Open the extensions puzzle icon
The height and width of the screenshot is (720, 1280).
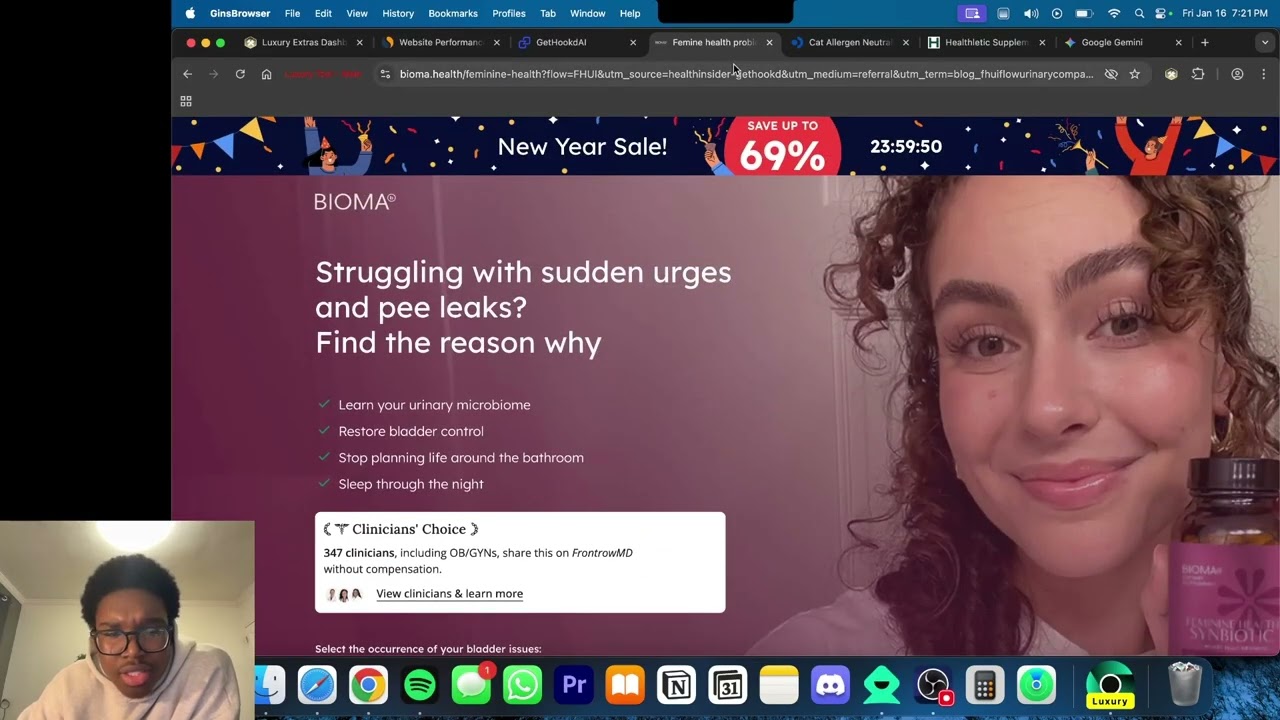coord(1198,74)
